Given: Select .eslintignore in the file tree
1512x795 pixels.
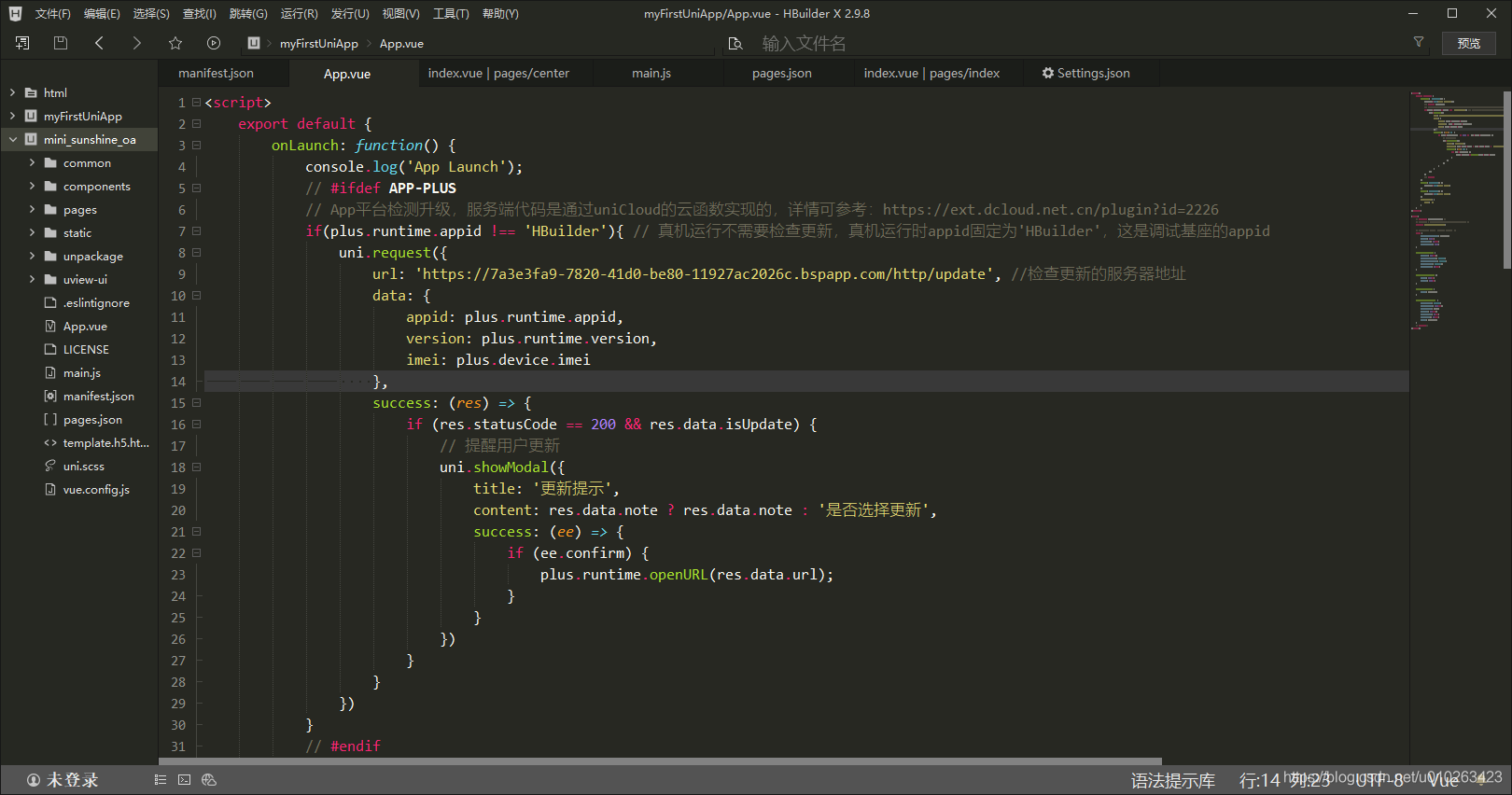Looking at the screenshot, I should point(96,302).
